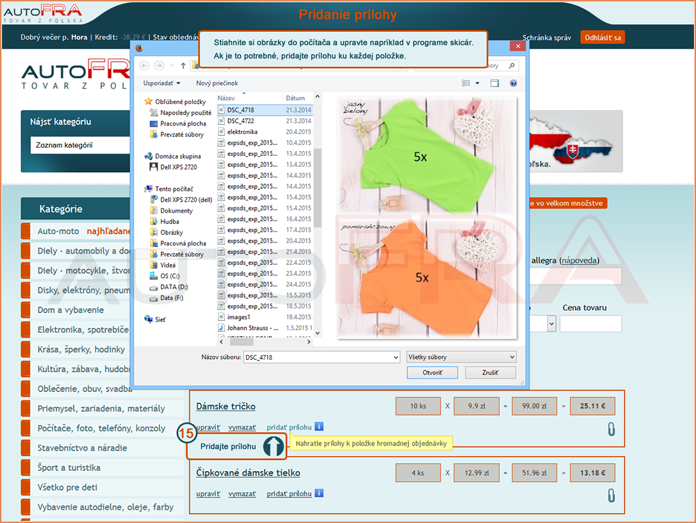Screen dimensions: 696x523
Task: Click the Back arrow in the file dialog
Action: tap(144, 66)
